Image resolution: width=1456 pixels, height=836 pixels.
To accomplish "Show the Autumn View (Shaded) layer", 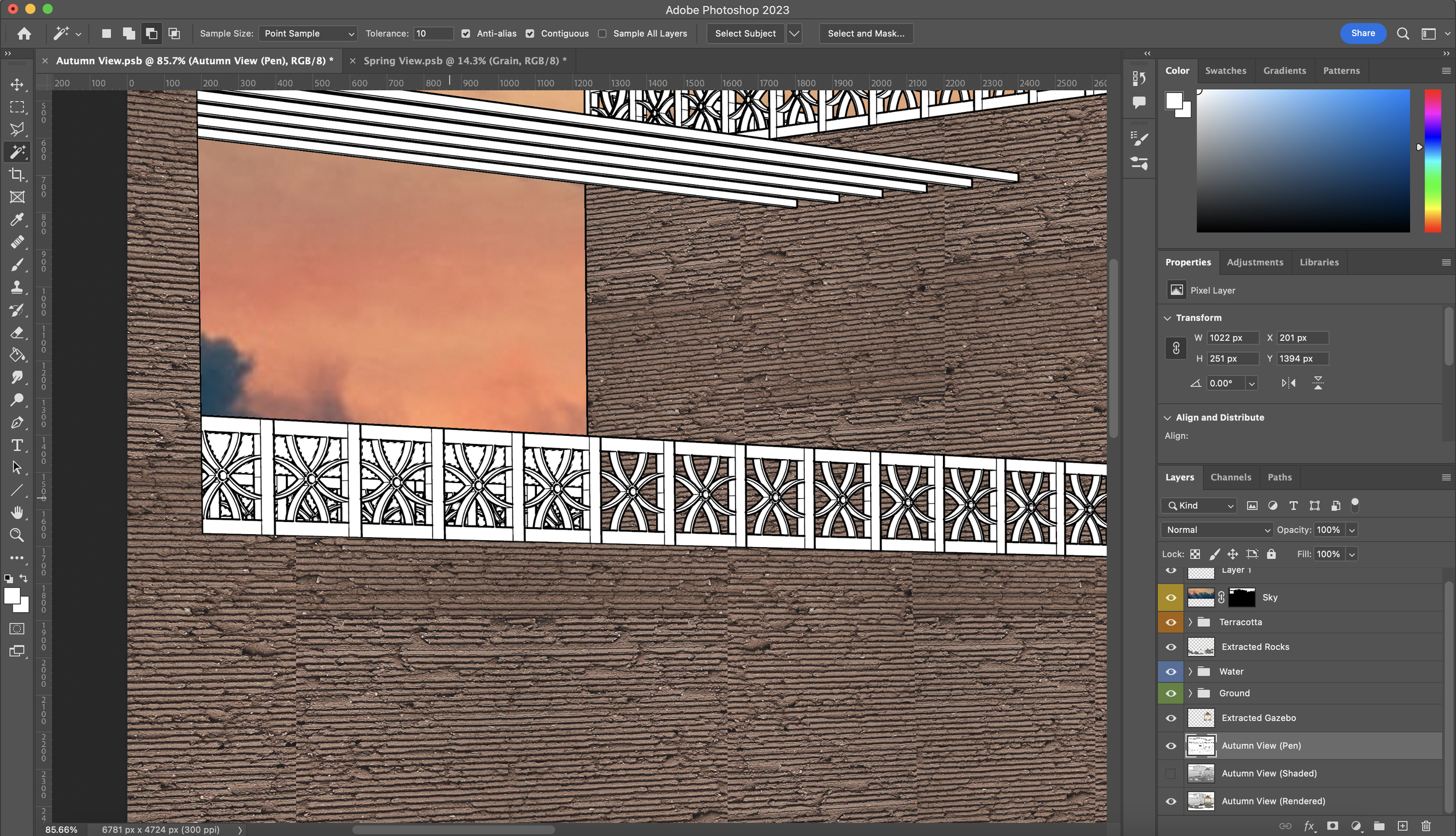I will (x=1171, y=774).
